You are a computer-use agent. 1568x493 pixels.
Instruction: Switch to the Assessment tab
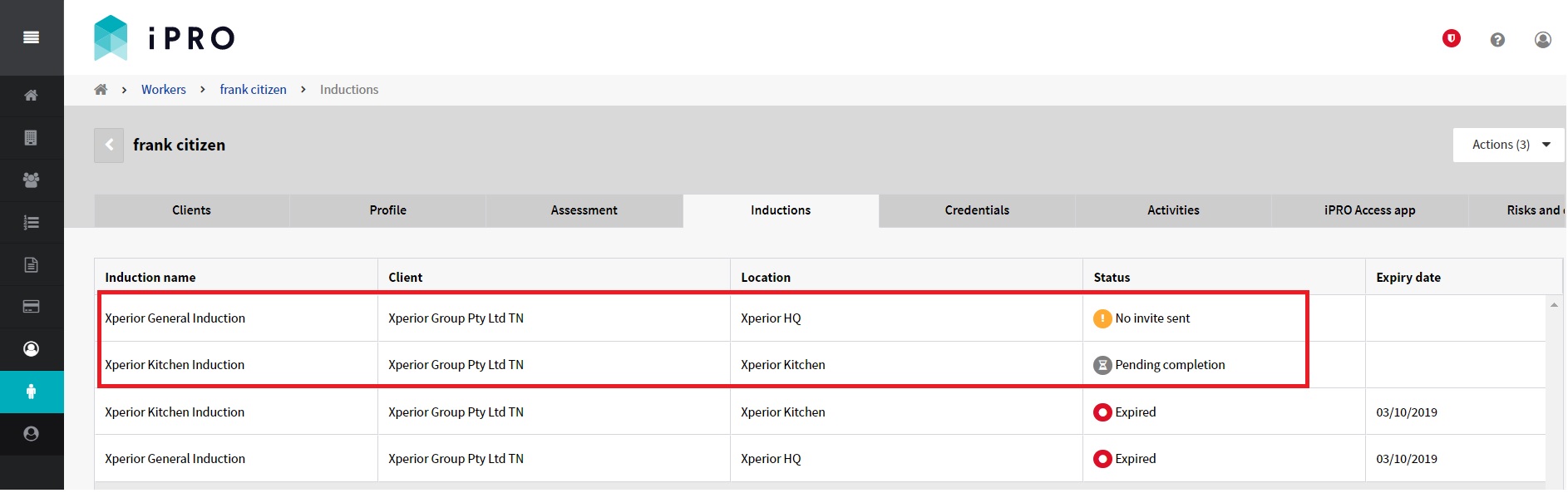click(584, 210)
